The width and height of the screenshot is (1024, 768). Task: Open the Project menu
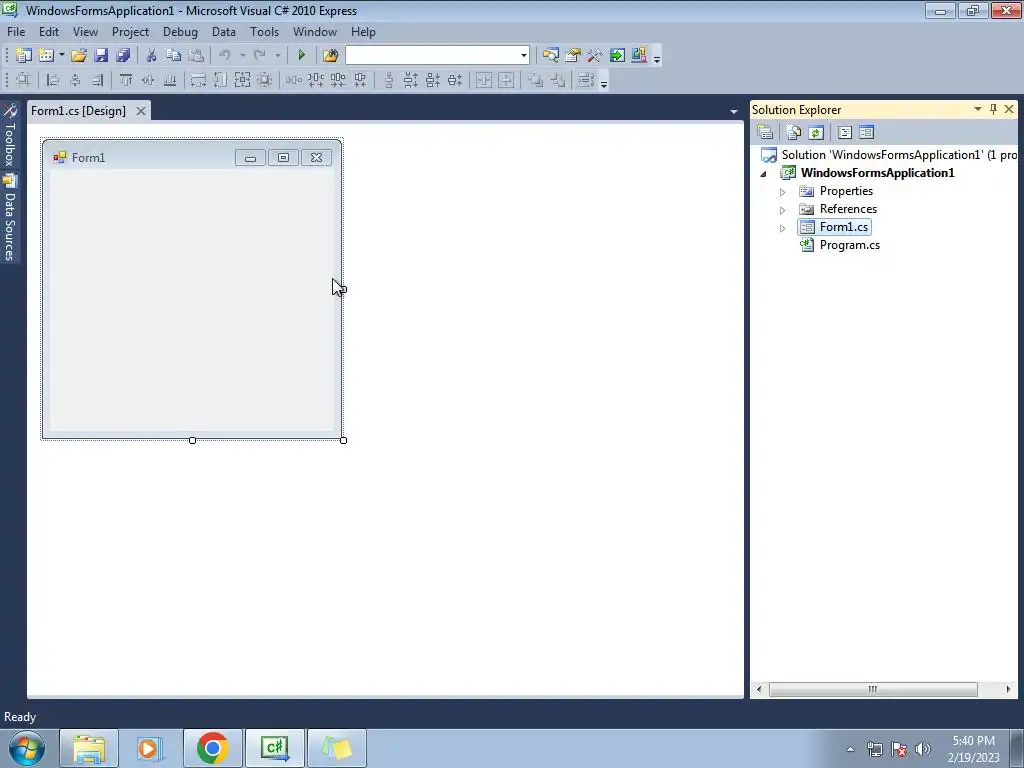(131, 32)
